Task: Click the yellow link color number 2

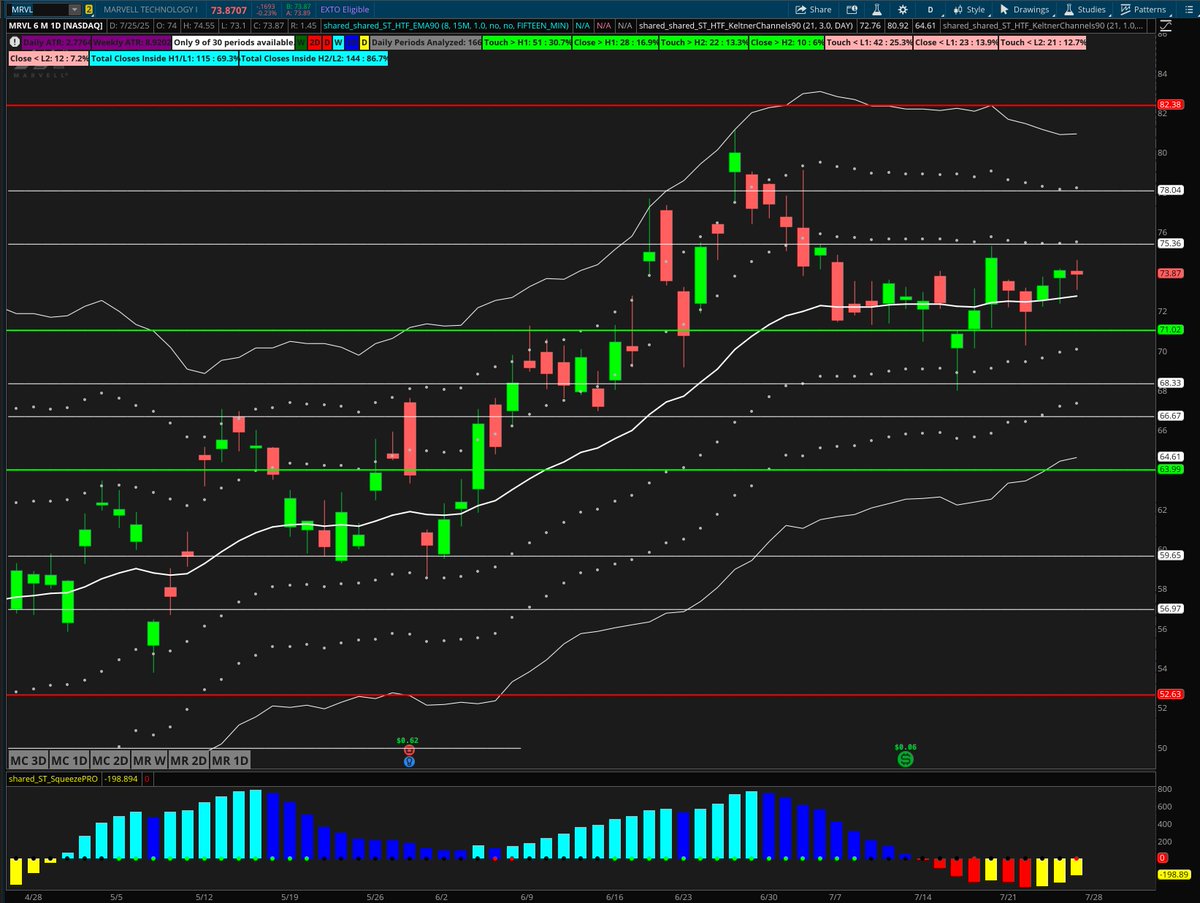Action: pyautogui.click(x=88, y=10)
